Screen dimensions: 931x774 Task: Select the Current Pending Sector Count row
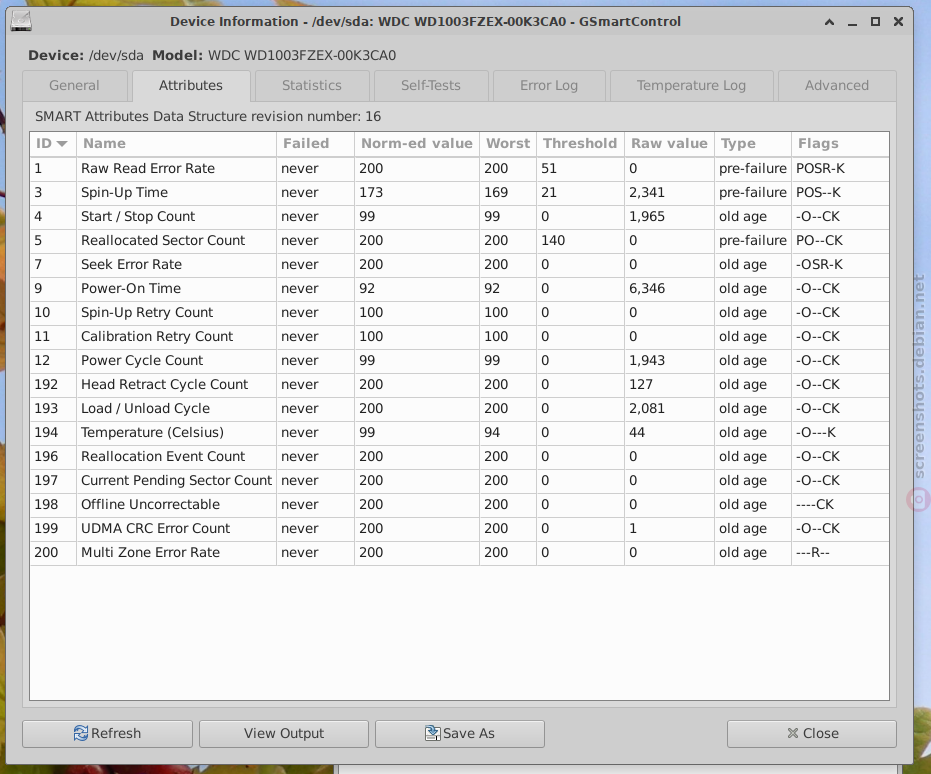pos(460,481)
